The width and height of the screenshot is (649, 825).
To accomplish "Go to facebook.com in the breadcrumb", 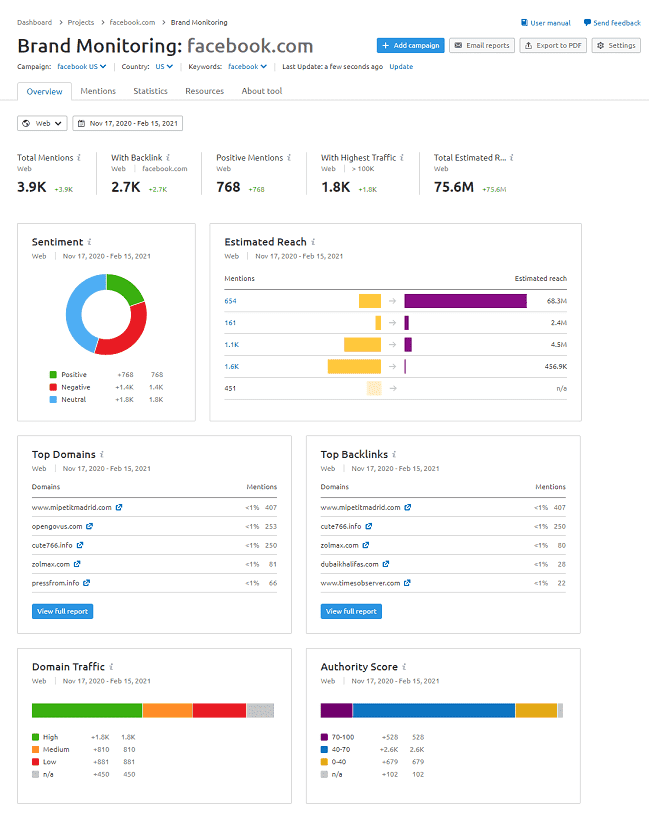I will (132, 22).
